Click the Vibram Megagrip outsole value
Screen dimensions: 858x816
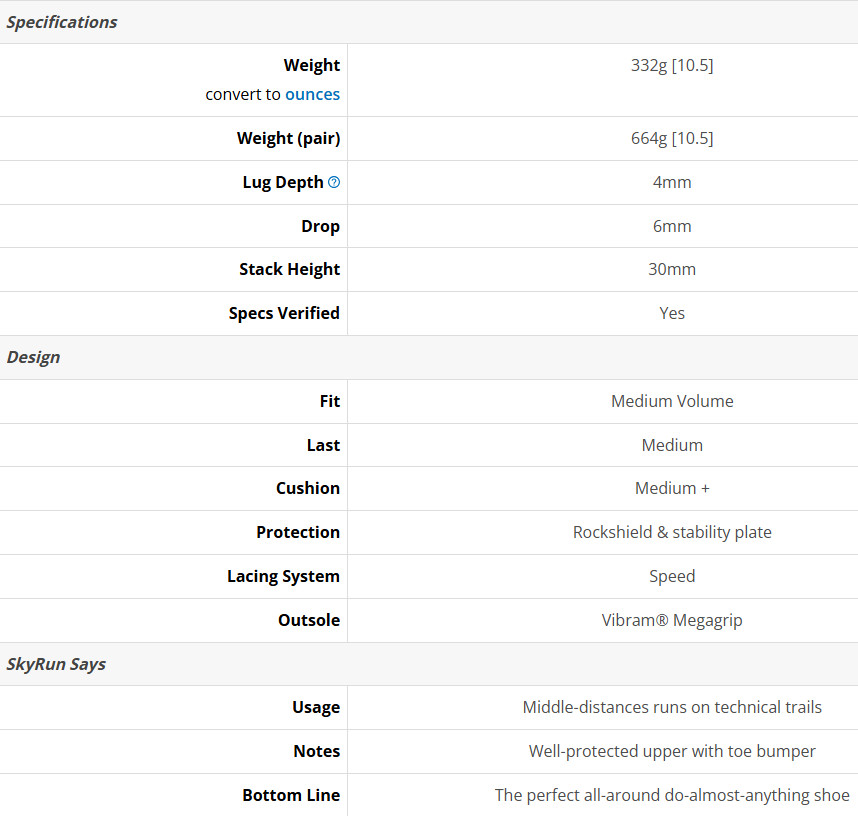pyautogui.click(x=672, y=620)
